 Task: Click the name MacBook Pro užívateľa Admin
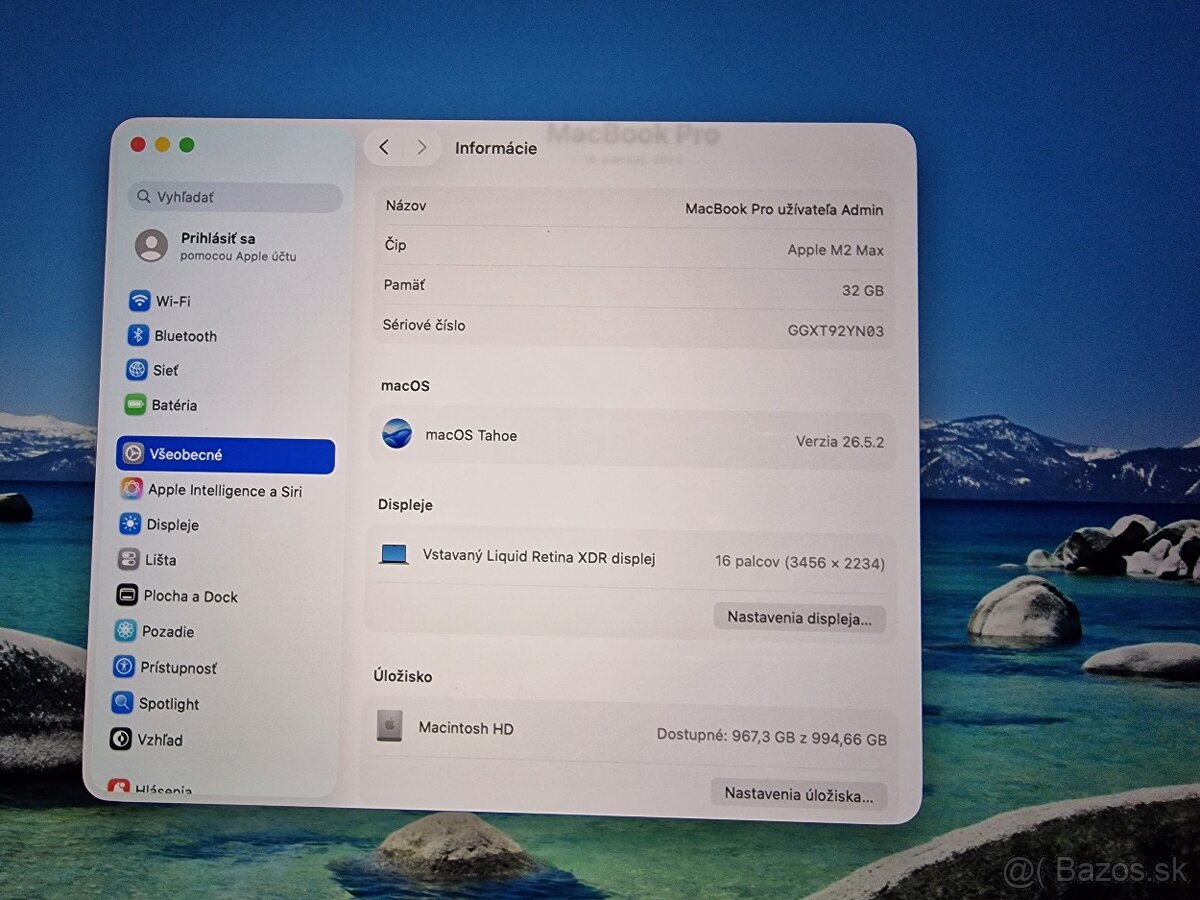coord(784,209)
